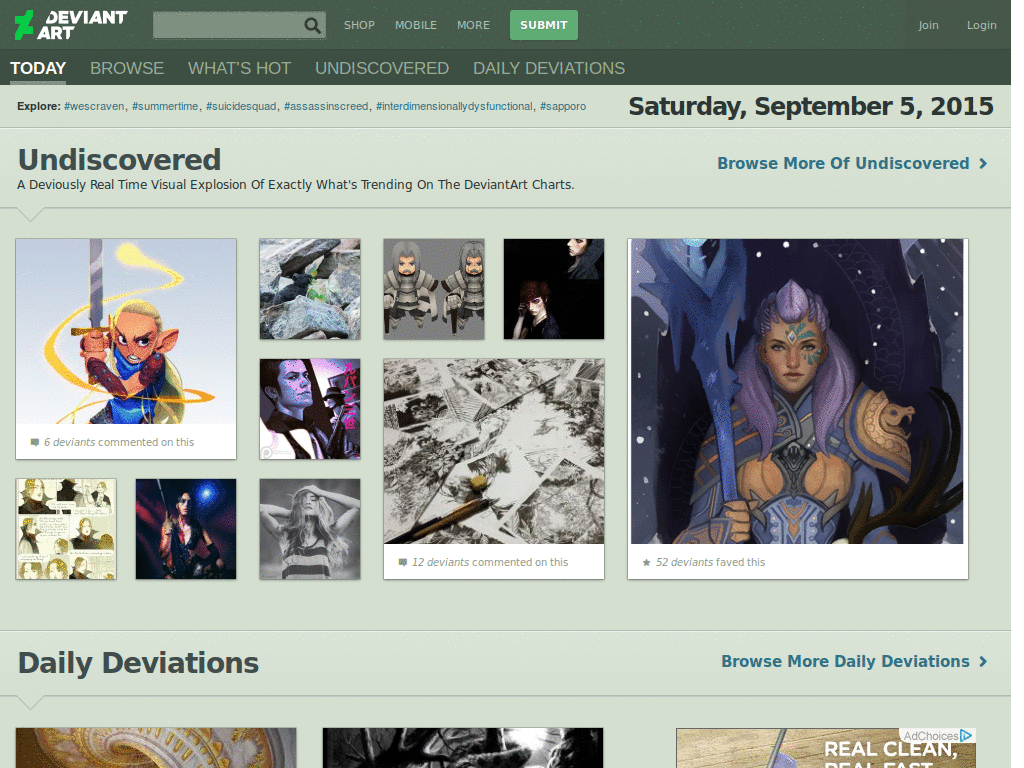
Task: Open the #interdimensionallydysfunctional tag
Action: click(x=454, y=106)
